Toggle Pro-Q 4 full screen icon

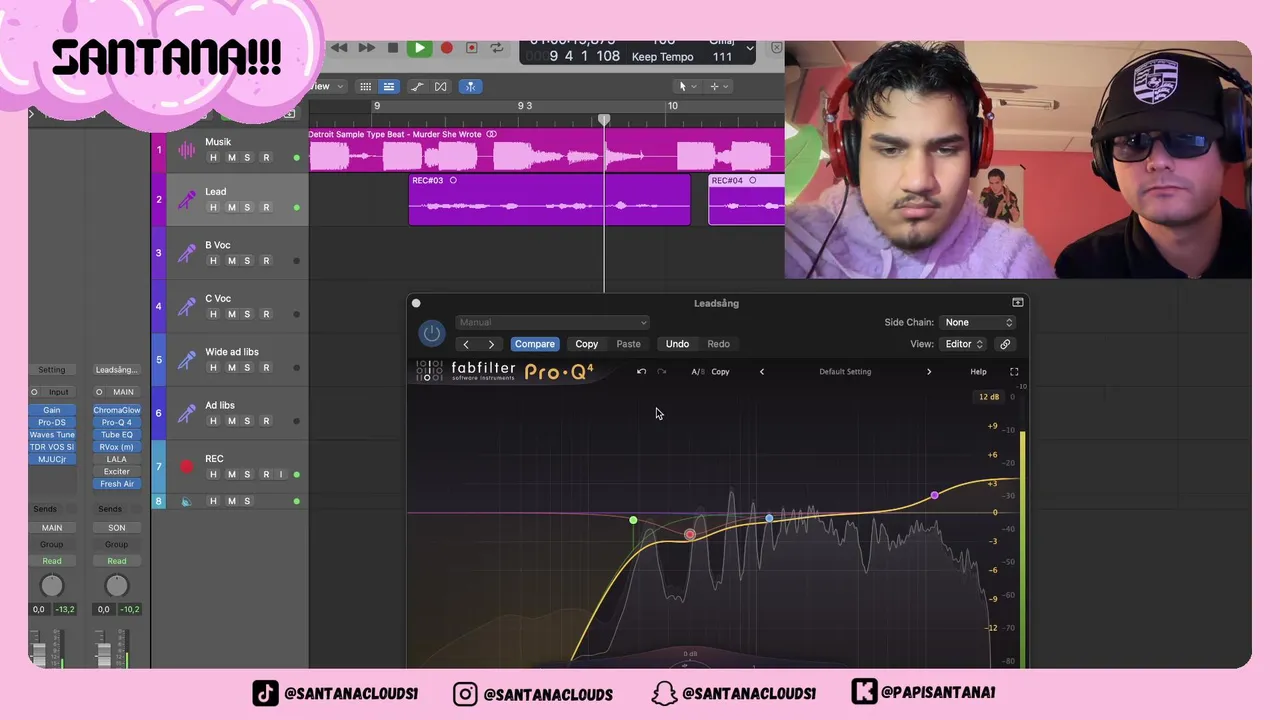click(1014, 372)
